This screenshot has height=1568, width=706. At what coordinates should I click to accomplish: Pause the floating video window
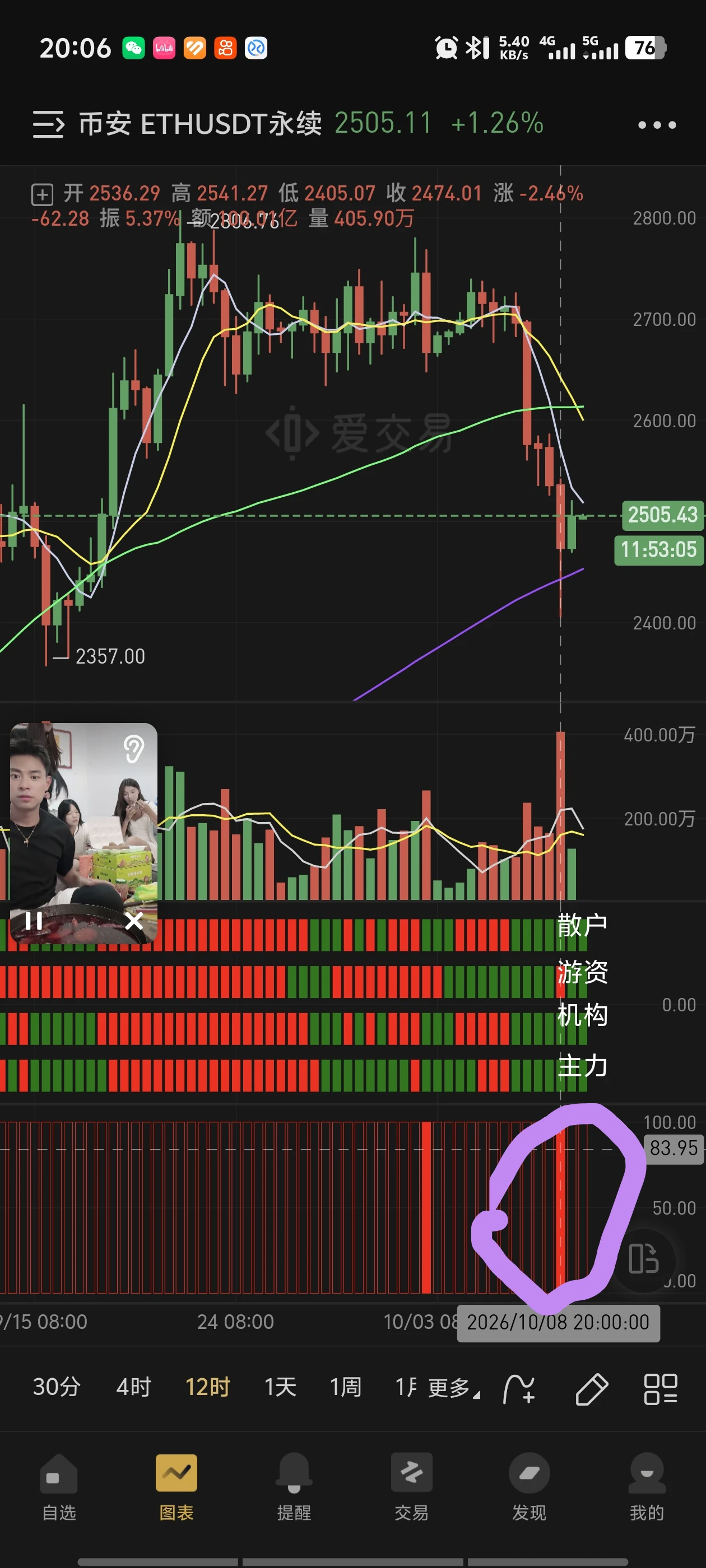(34, 921)
